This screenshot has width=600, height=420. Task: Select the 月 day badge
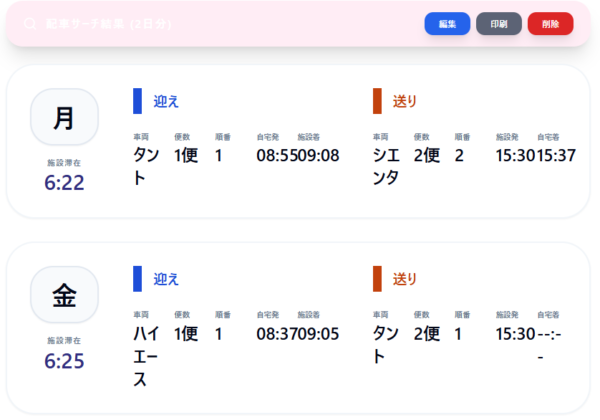point(64,117)
